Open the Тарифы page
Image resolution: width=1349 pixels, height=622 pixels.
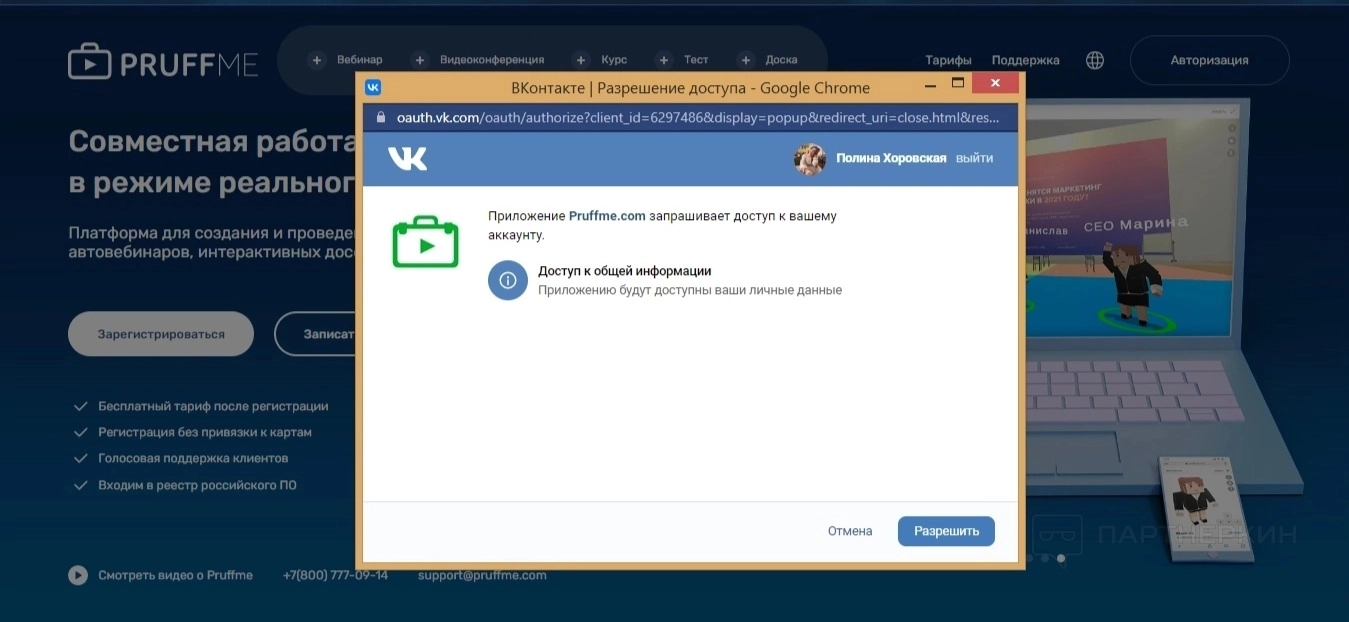[948, 60]
